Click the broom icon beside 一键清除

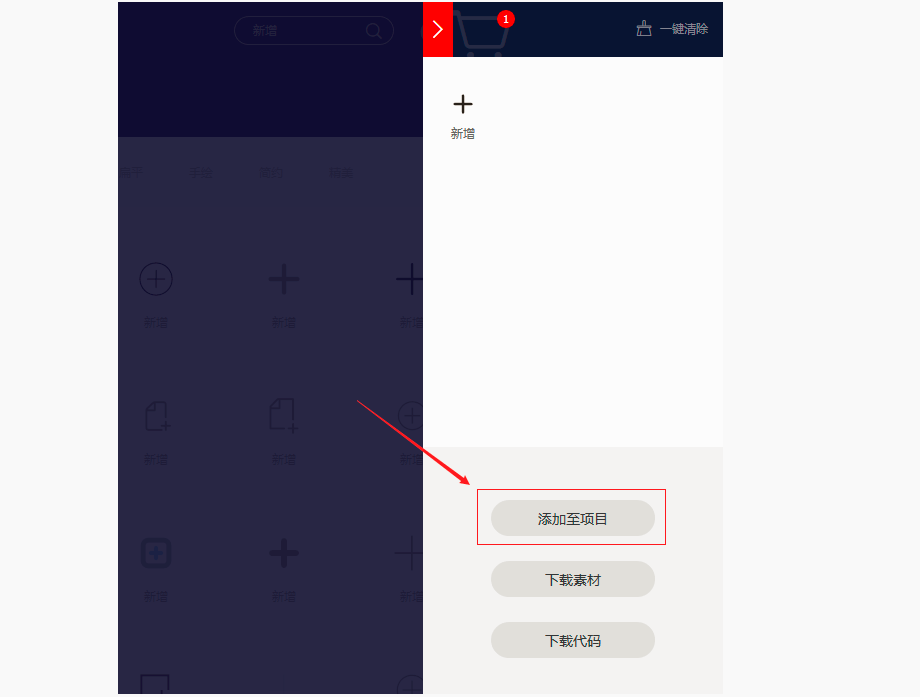[644, 29]
